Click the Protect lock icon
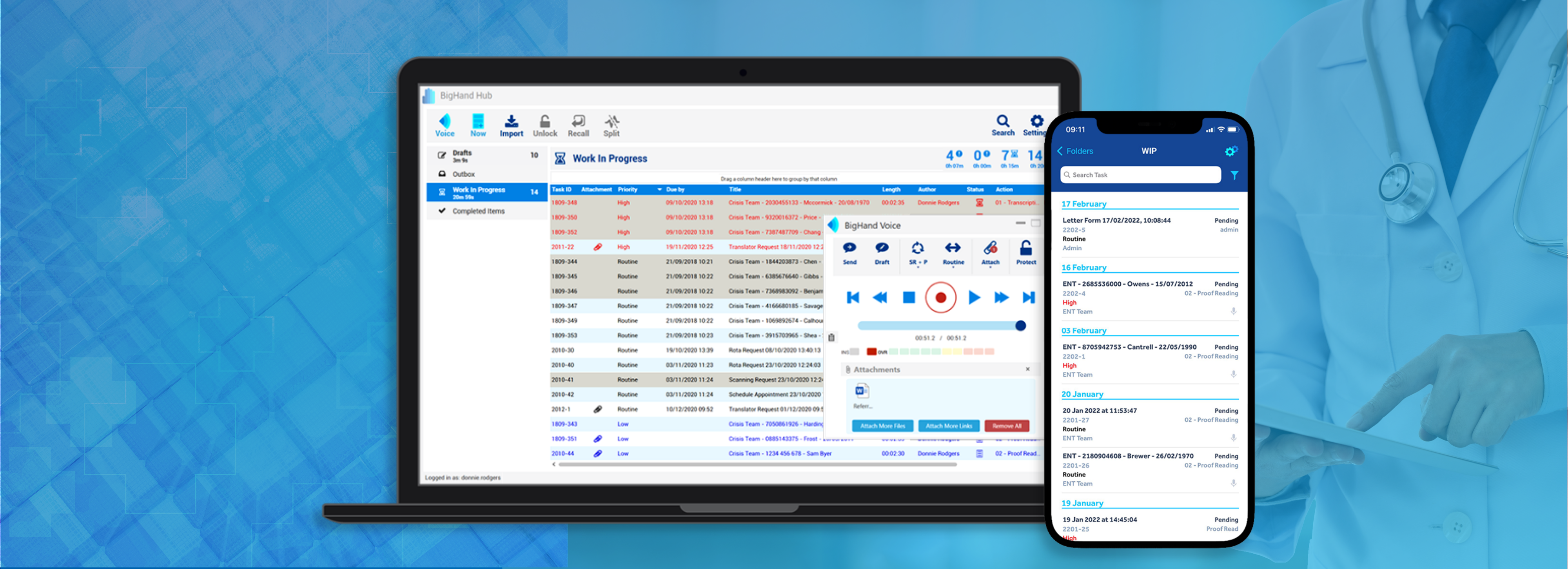The width and height of the screenshot is (1568, 569). (1025, 248)
